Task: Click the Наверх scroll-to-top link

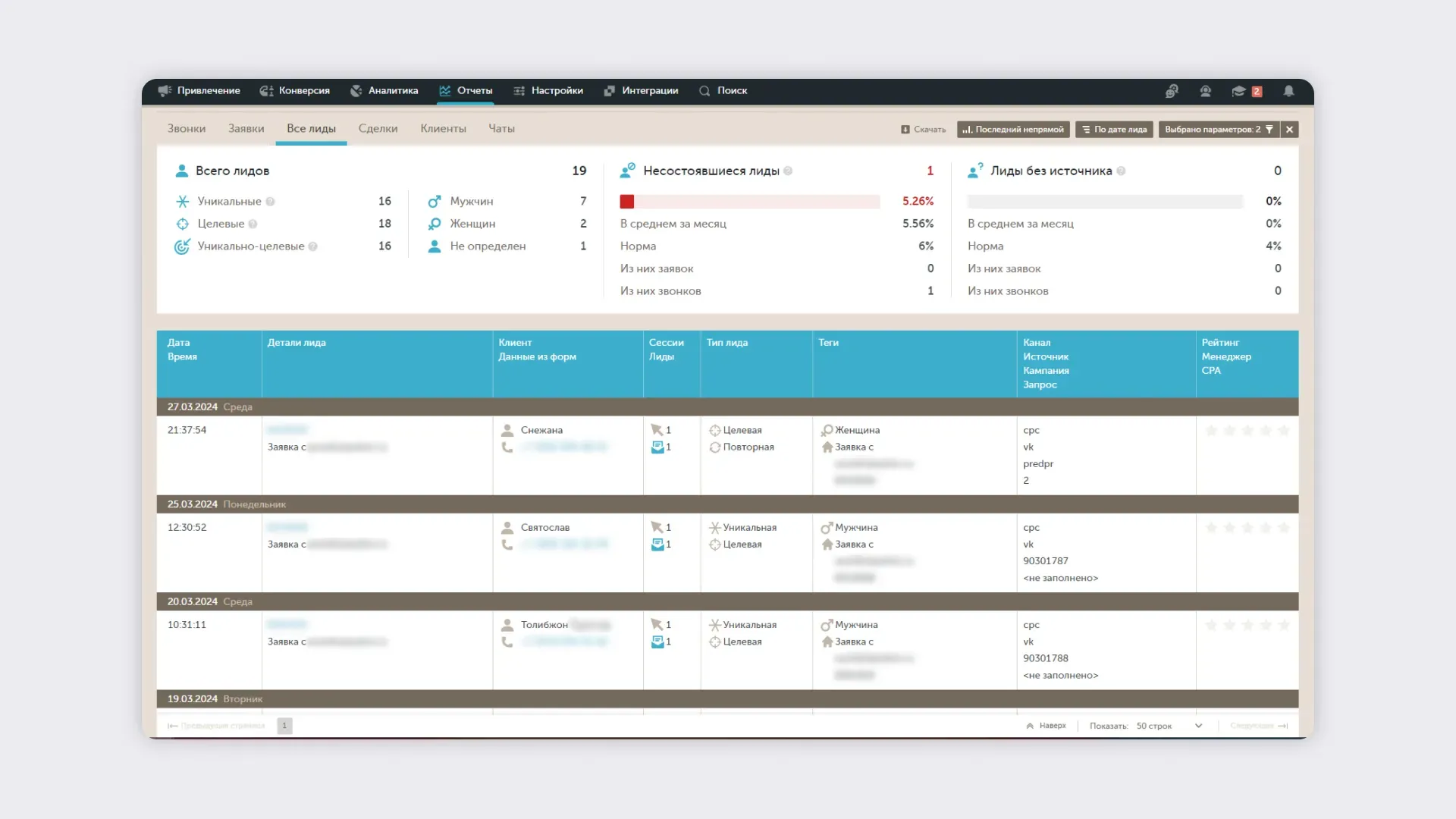Action: tap(1046, 726)
